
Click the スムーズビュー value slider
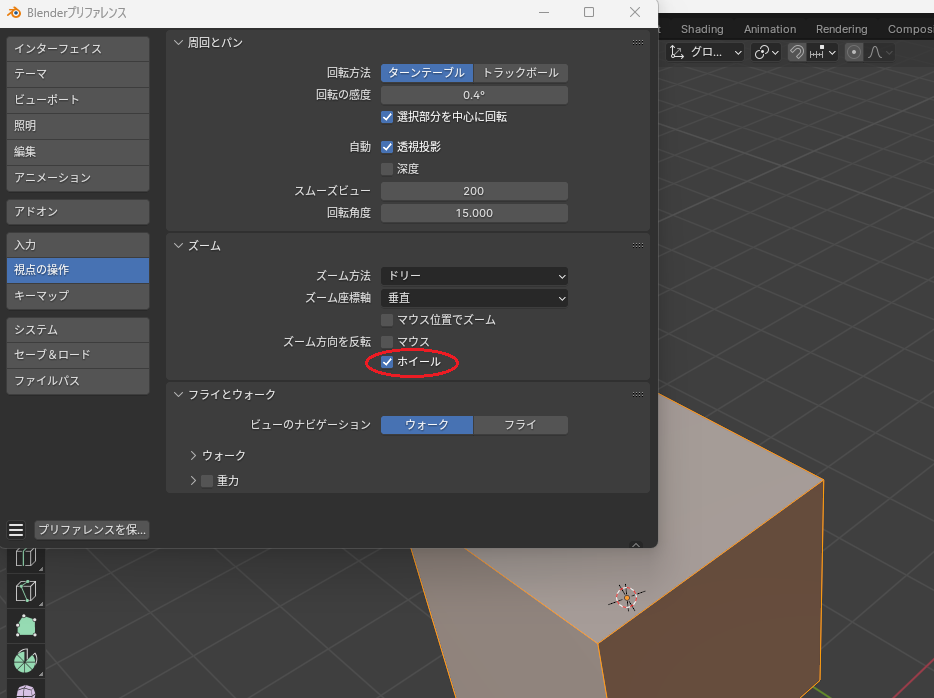tap(474, 191)
